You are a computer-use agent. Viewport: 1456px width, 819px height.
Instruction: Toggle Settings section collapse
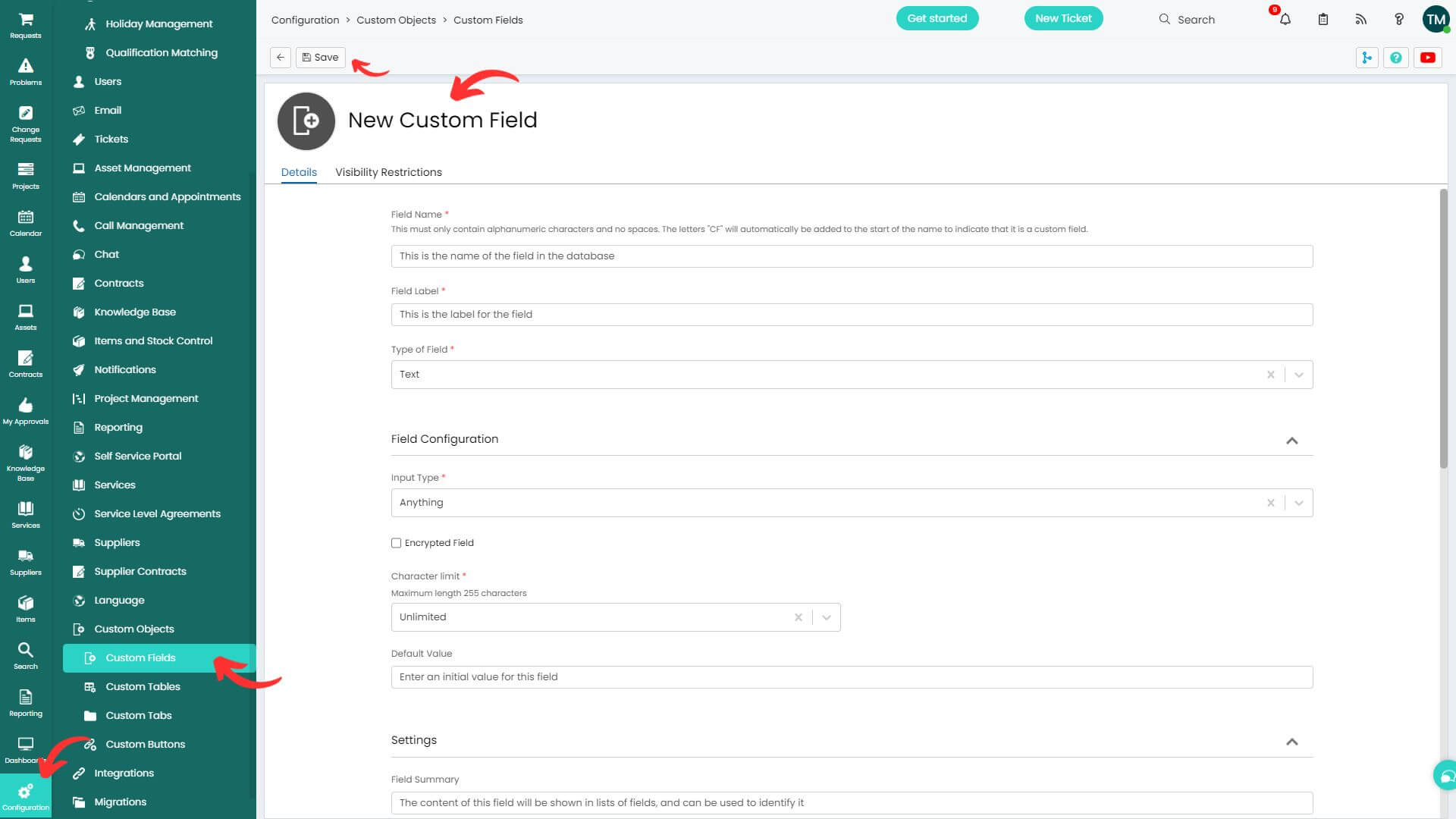tap(1292, 741)
